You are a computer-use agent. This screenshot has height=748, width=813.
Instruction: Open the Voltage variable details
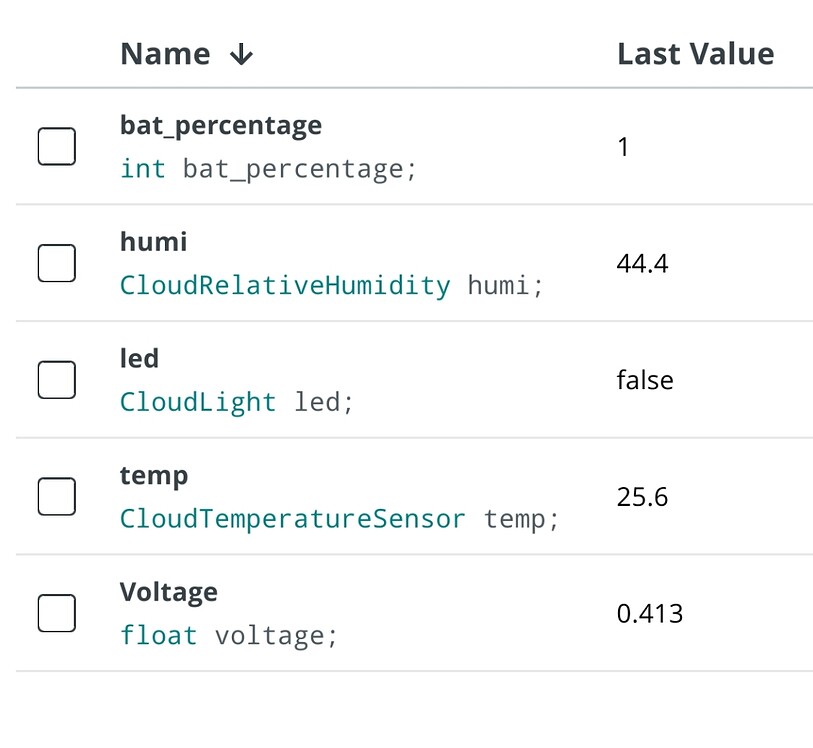pos(168,592)
